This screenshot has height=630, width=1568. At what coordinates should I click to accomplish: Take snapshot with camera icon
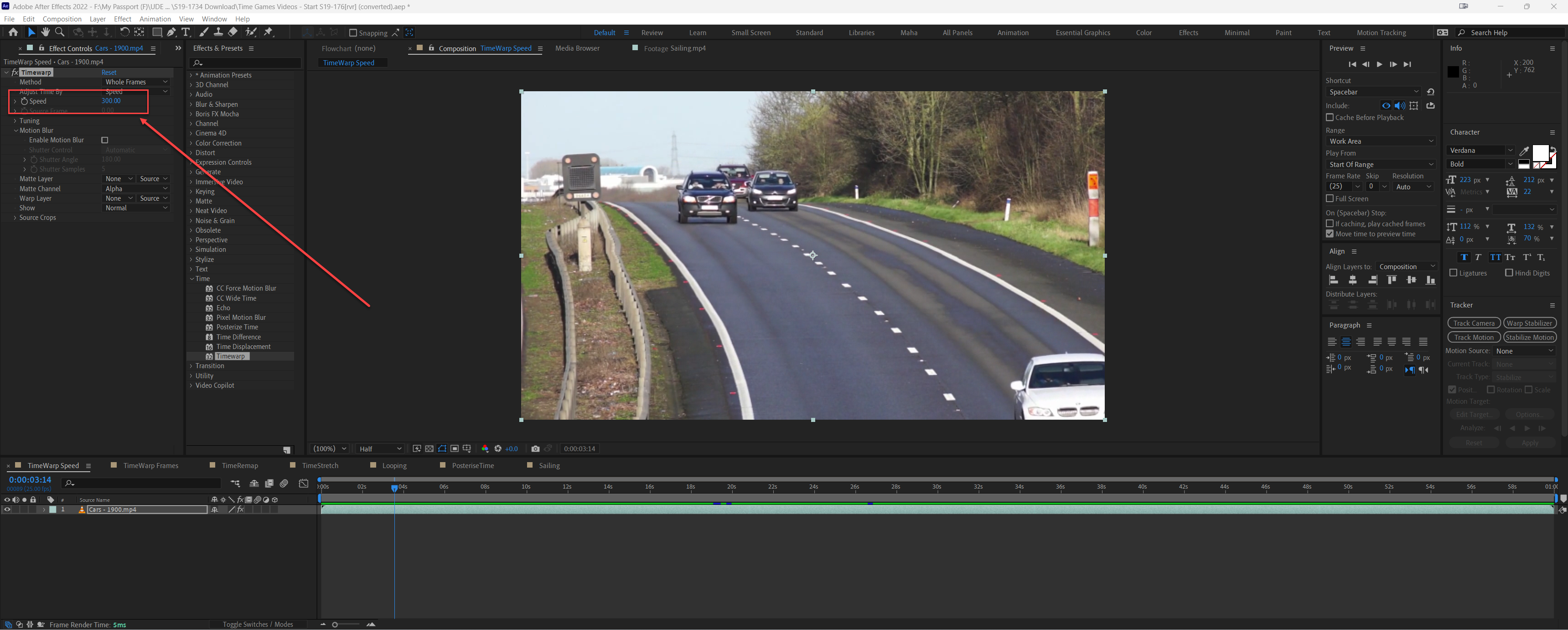coord(535,448)
